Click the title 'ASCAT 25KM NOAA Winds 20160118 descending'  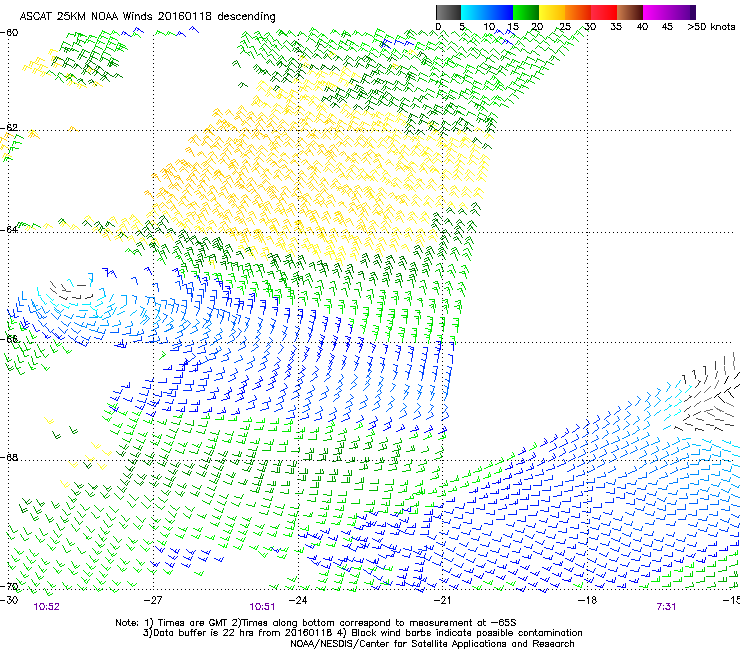(x=147, y=17)
